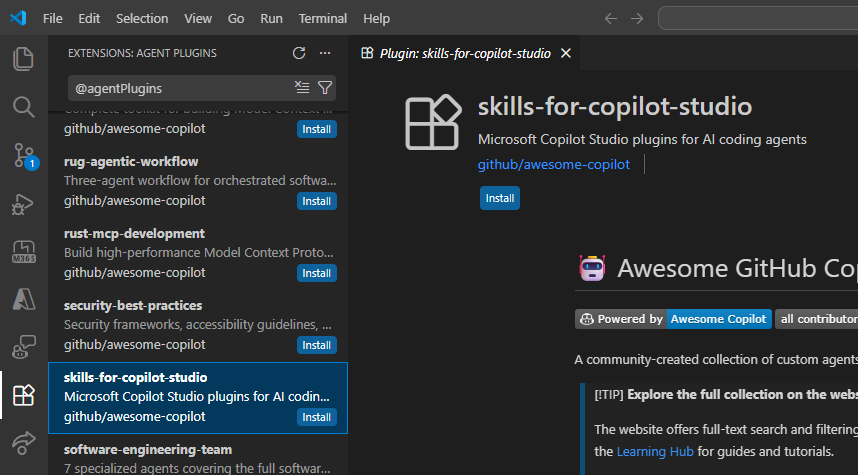Install skills-for-copilot-studio from the list
Screen dimensions: 858x475
(317, 417)
